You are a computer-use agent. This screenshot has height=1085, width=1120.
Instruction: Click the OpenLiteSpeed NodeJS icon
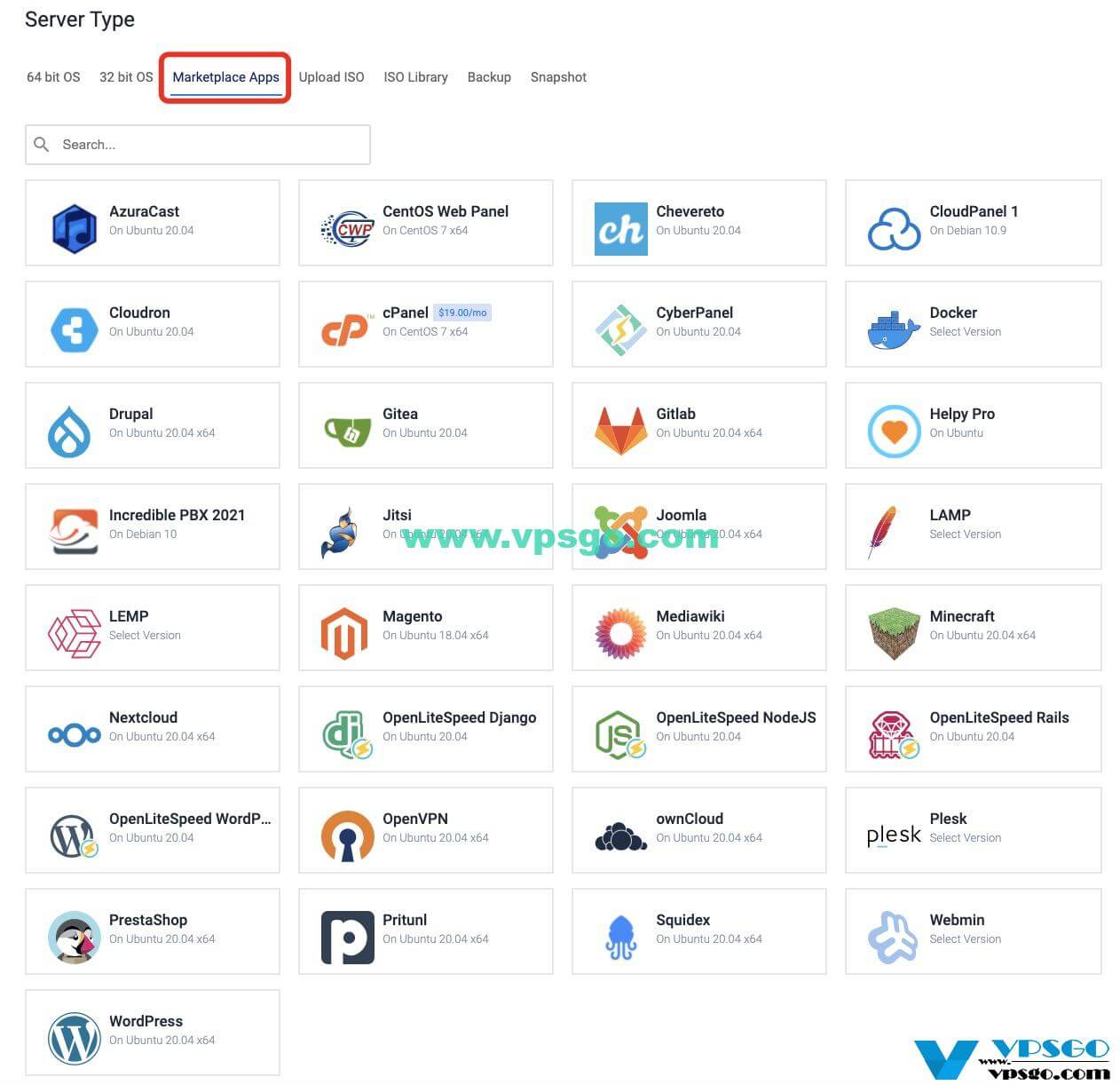click(x=619, y=735)
